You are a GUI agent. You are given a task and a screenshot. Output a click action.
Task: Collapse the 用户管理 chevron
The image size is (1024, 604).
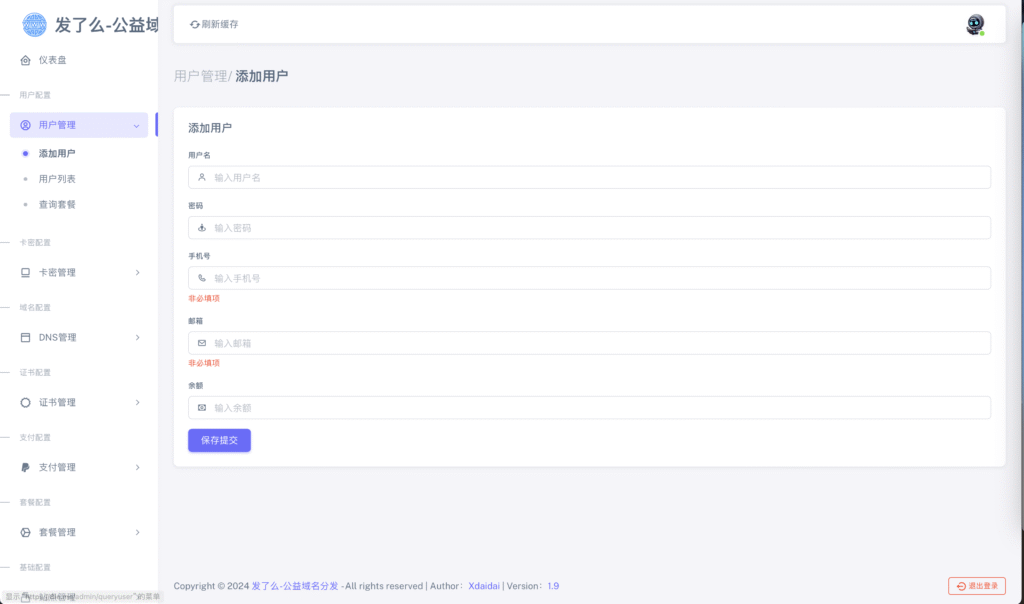click(x=136, y=125)
